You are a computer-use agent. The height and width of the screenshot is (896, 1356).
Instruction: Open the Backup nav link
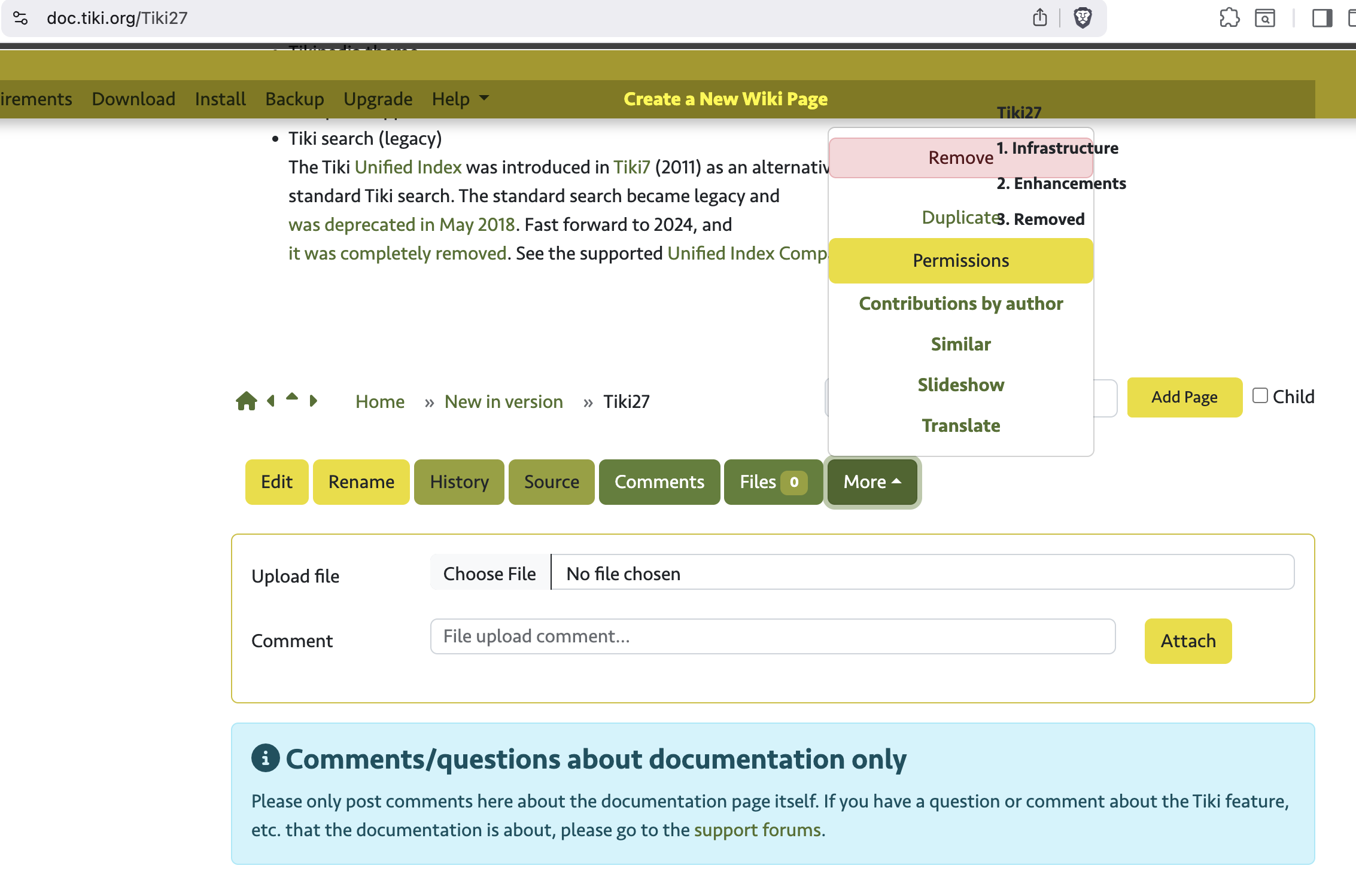click(294, 99)
